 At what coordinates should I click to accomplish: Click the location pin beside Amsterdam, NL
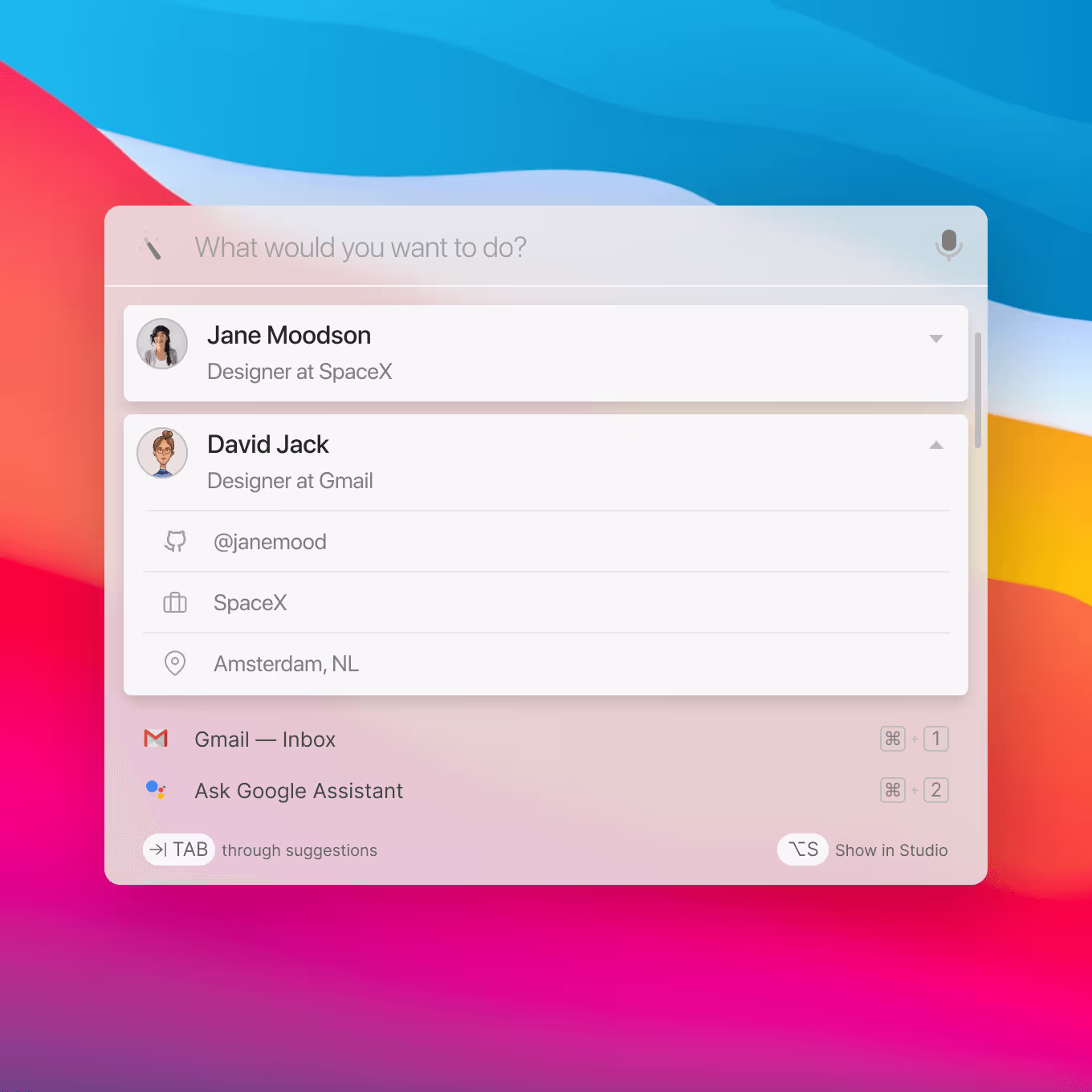coord(175,663)
